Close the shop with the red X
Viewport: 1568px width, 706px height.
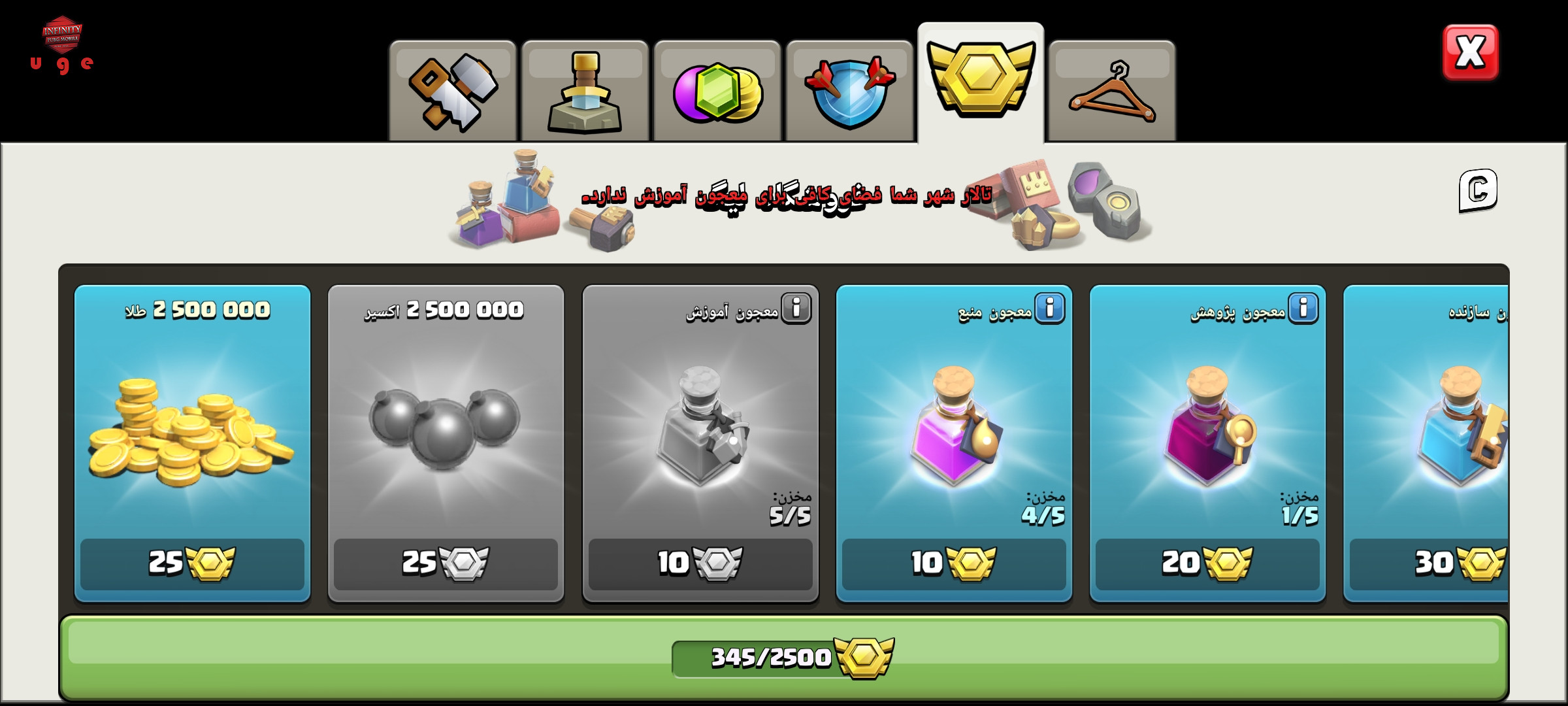point(1470,52)
